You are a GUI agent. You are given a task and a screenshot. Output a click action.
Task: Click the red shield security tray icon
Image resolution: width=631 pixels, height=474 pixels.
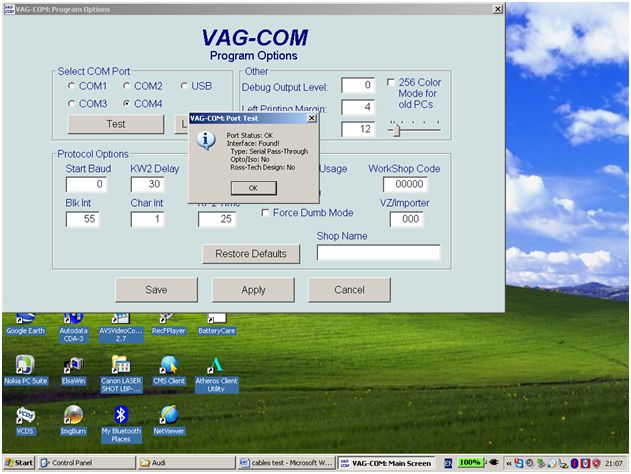[x=596, y=463]
